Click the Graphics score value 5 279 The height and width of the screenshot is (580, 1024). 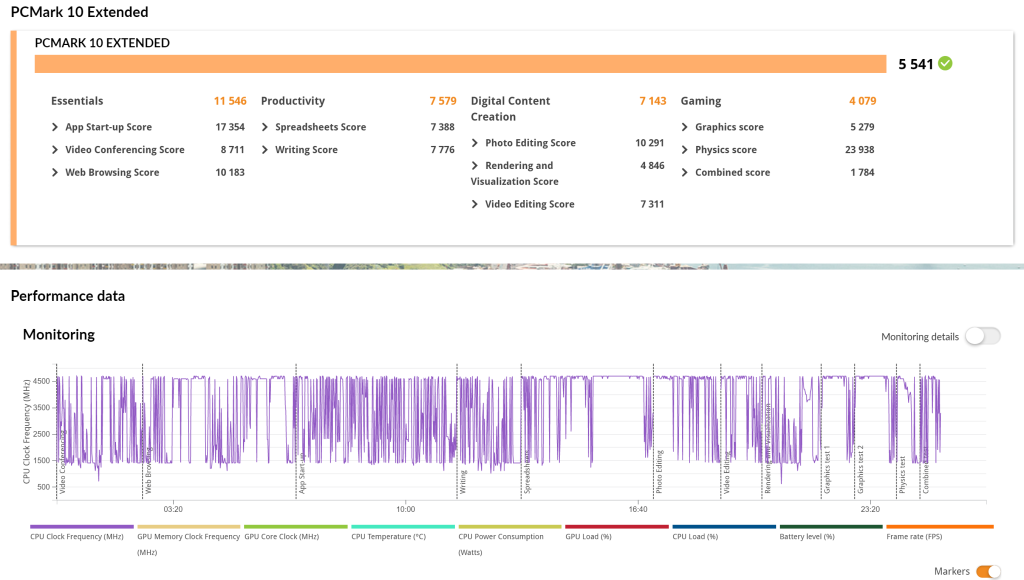(862, 127)
